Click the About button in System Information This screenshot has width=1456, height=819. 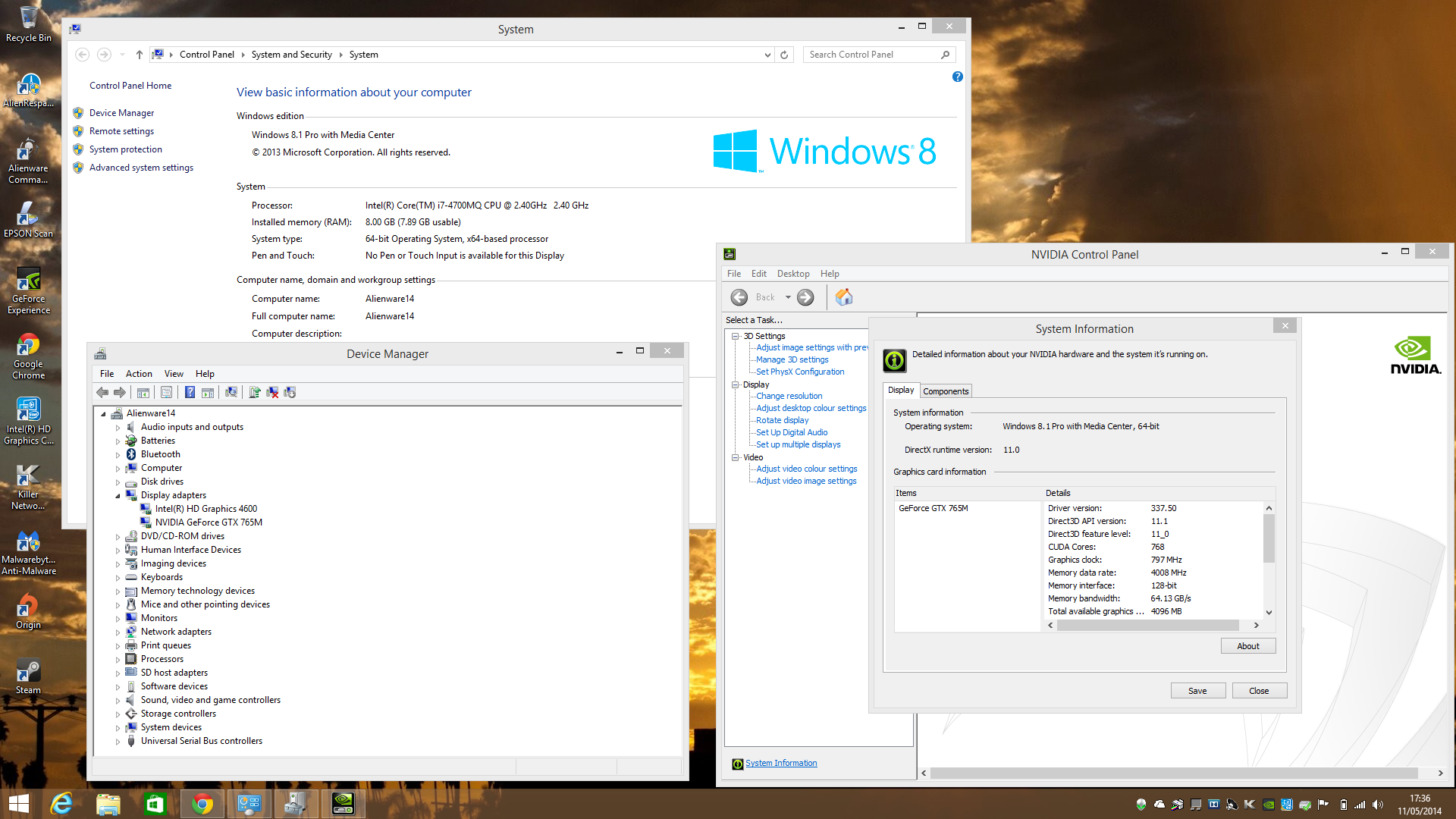pyautogui.click(x=1248, y=646)
